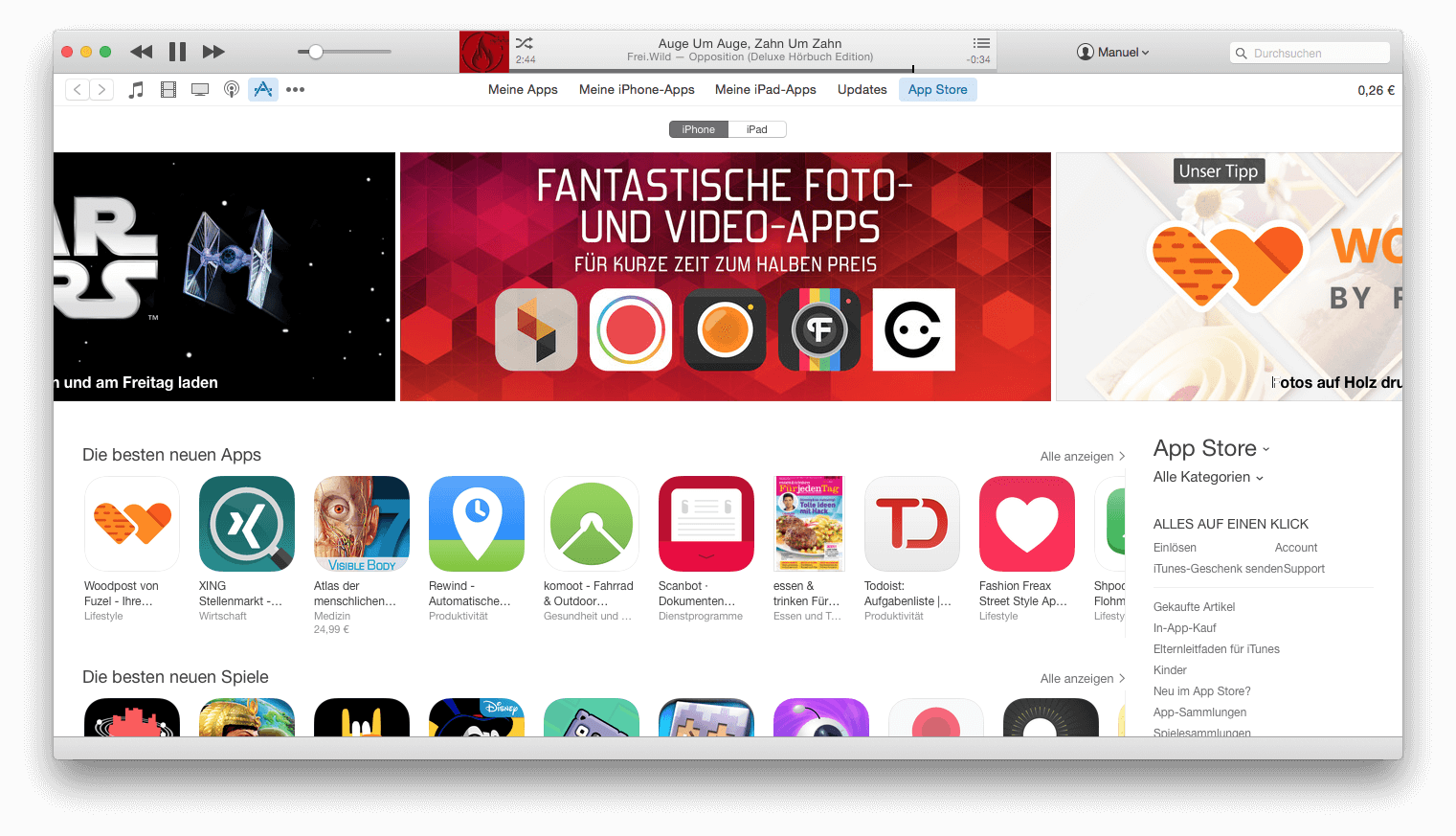Skip back to the previous track

tap(142, 52)
